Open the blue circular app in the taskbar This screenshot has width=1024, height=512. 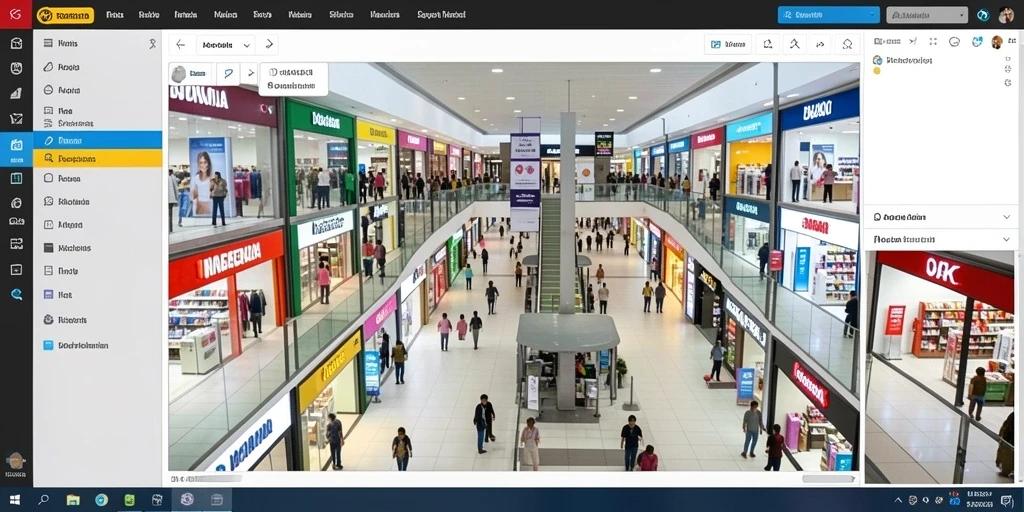(101, 500)
